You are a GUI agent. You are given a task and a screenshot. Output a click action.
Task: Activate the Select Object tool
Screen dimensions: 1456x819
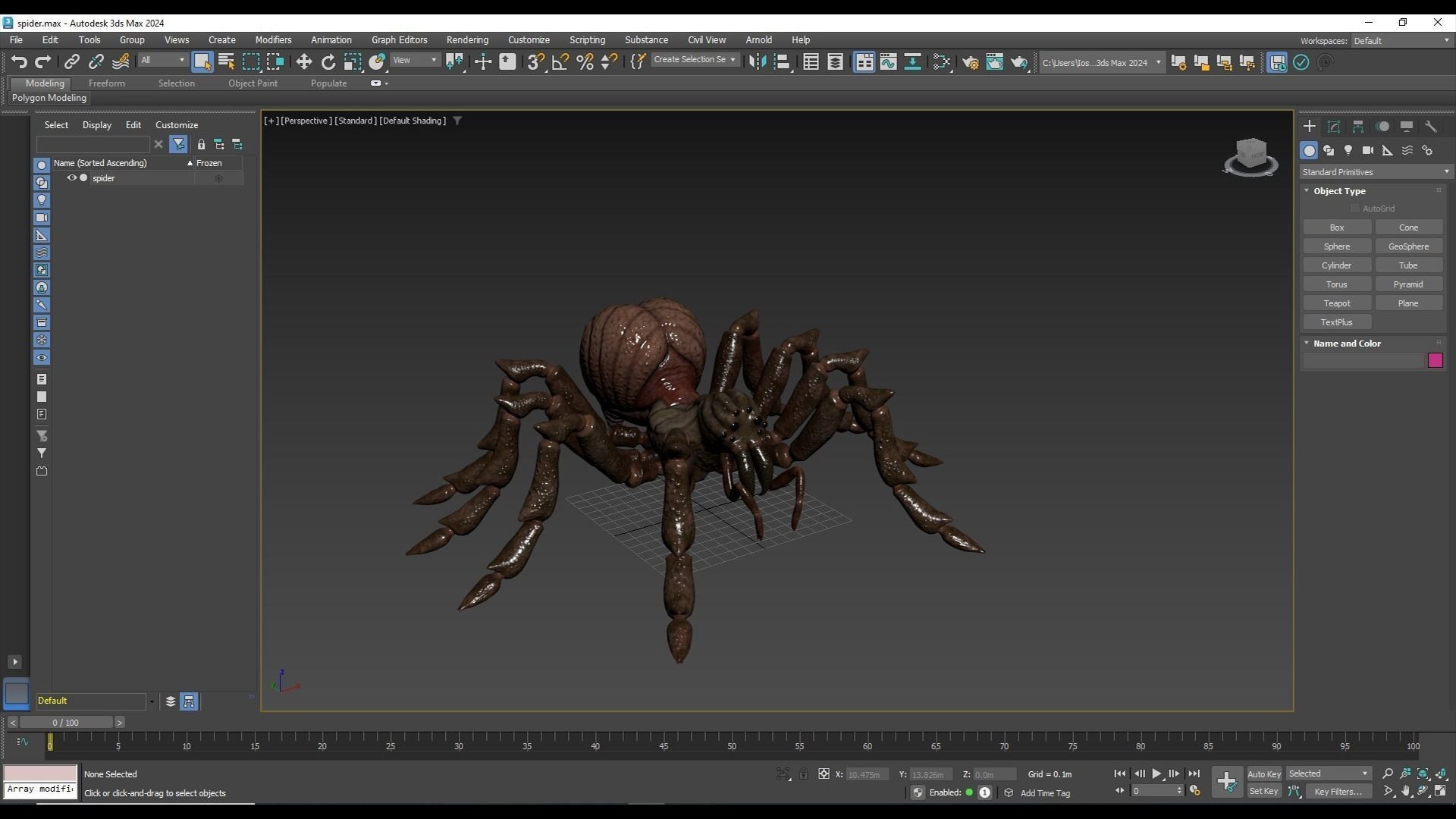202,62
